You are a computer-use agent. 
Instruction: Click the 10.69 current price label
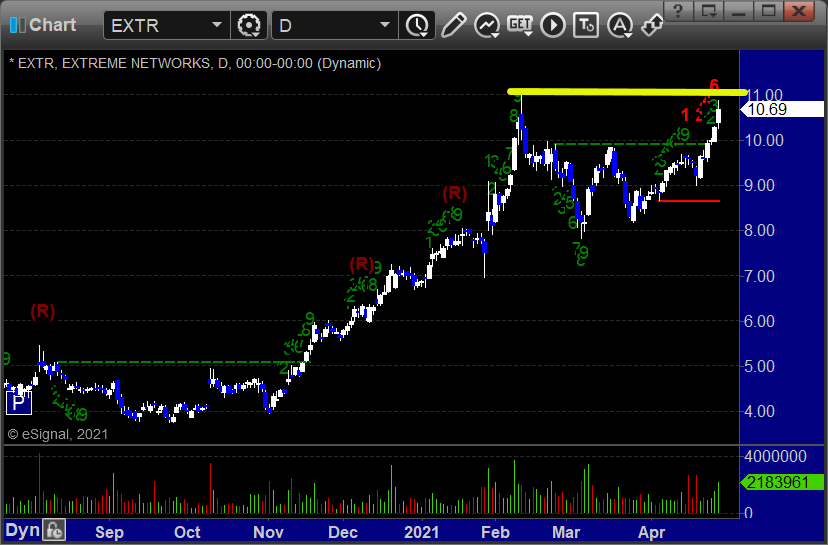click(783, 109)
